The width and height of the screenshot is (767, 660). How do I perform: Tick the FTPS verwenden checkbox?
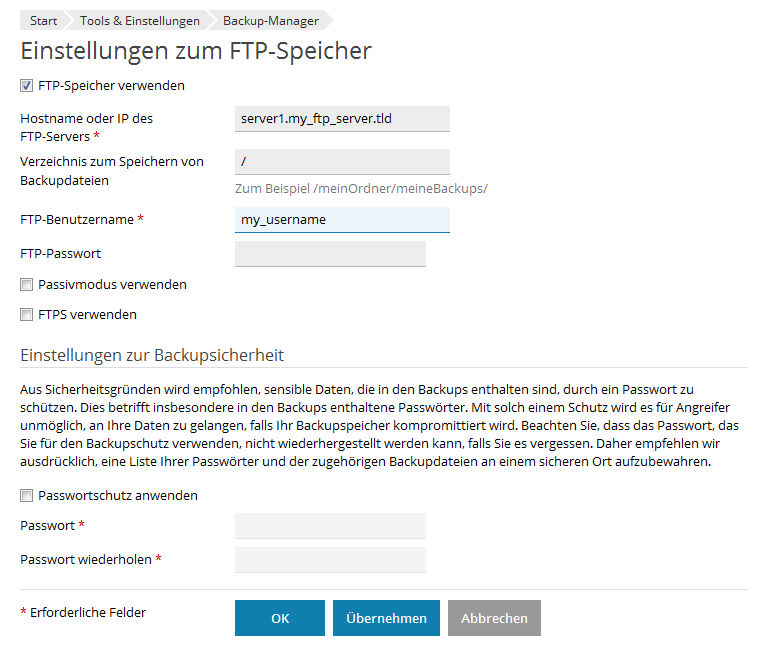[26, 315]
